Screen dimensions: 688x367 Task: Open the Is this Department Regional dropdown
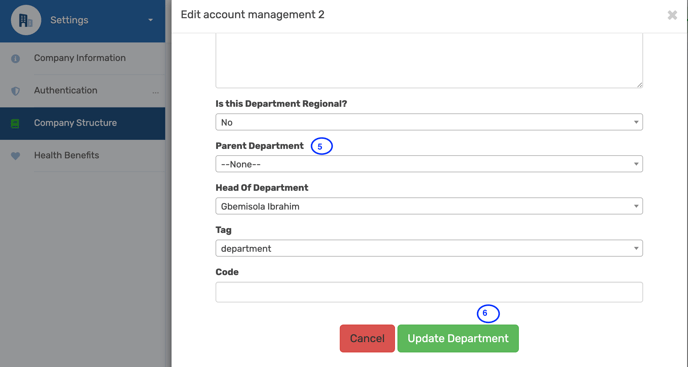(x=429, y=122)
